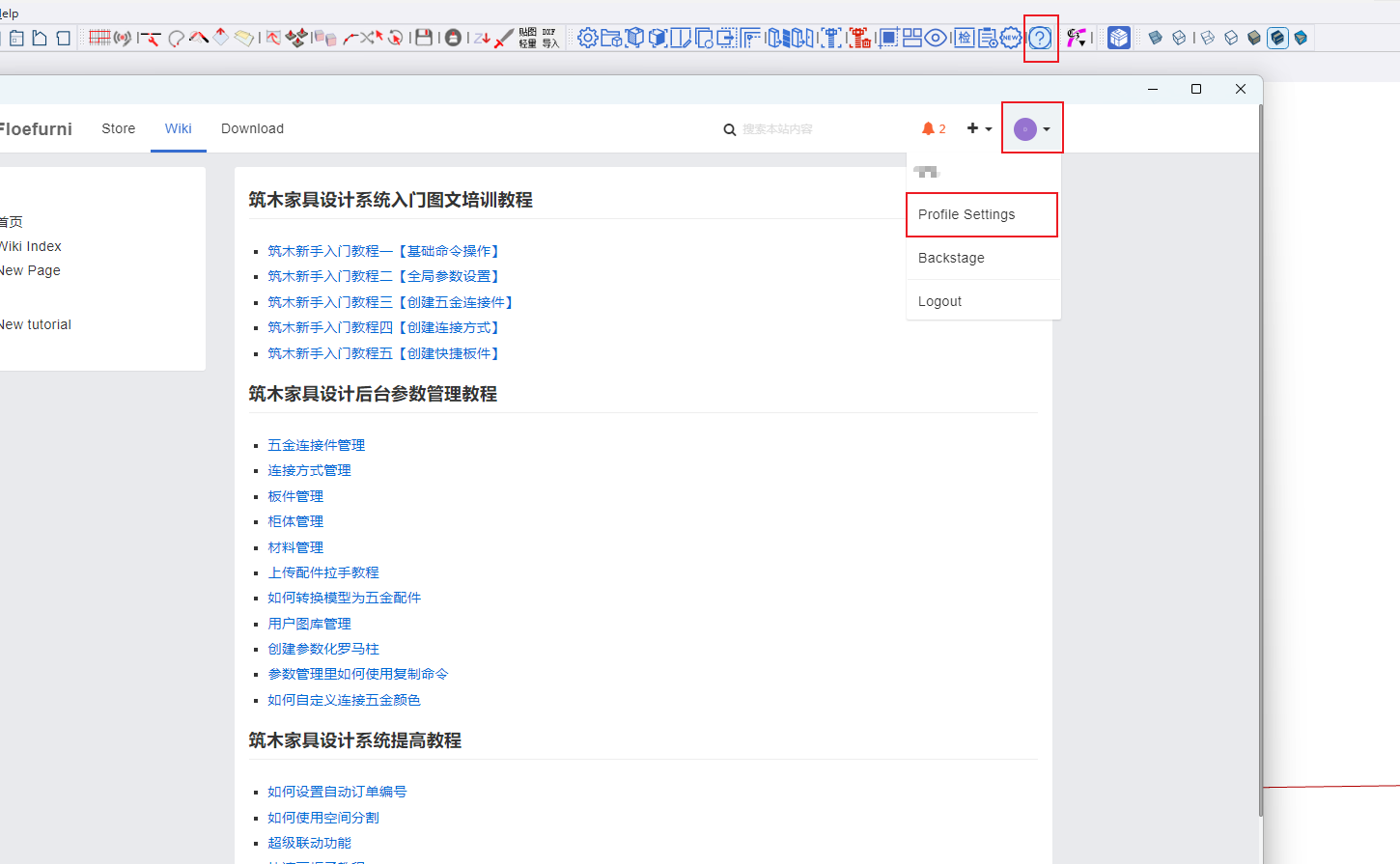Viewport: 1400px width, 864px height.
Task: Expand the plus sign dropdown menu
Action: (x=979, y=128)
